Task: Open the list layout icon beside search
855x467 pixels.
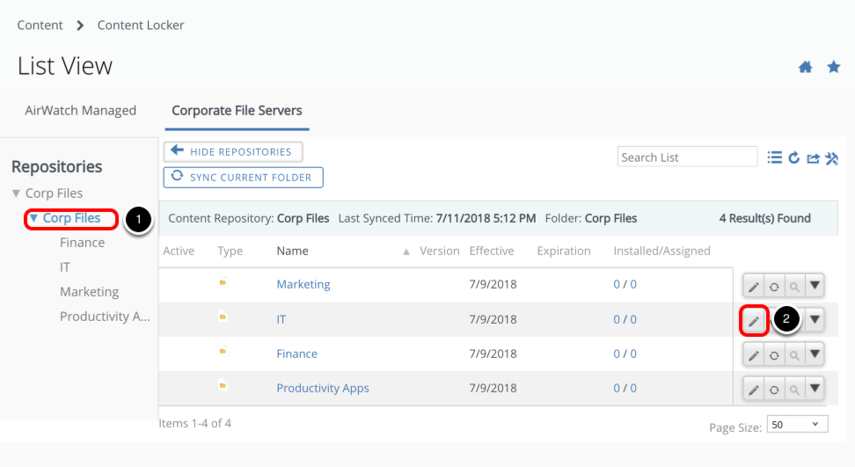Action: [x=774, y=157]
